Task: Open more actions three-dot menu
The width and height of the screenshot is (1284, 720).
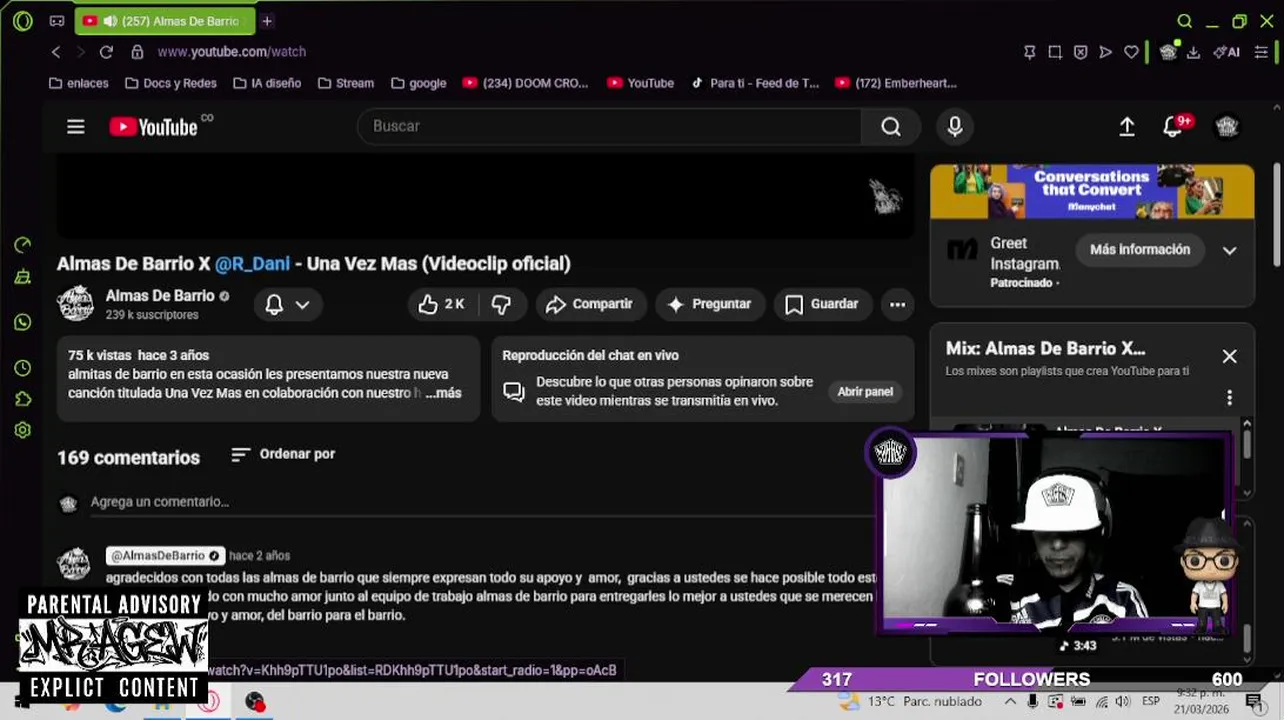Action: (x=898, y=304)
